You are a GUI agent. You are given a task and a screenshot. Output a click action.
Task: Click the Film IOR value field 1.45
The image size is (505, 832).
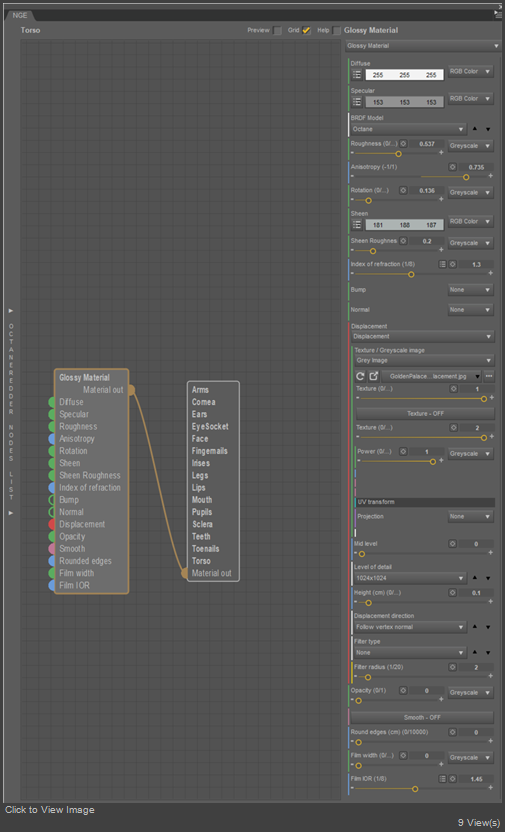coord(476,779)
